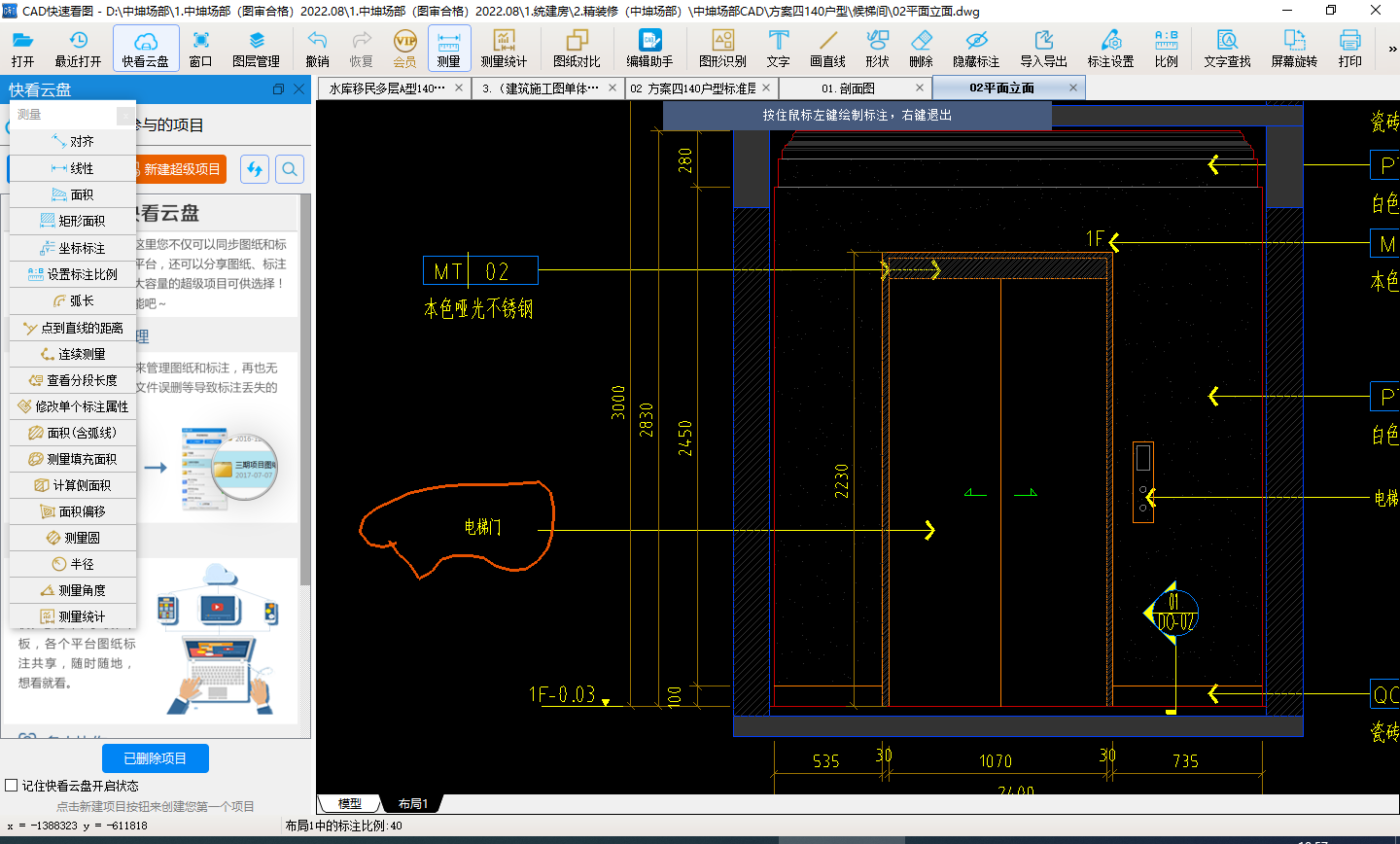1400x844 pixels.
Task: Click the 新建超级项目 button
Action: point(181,169)
